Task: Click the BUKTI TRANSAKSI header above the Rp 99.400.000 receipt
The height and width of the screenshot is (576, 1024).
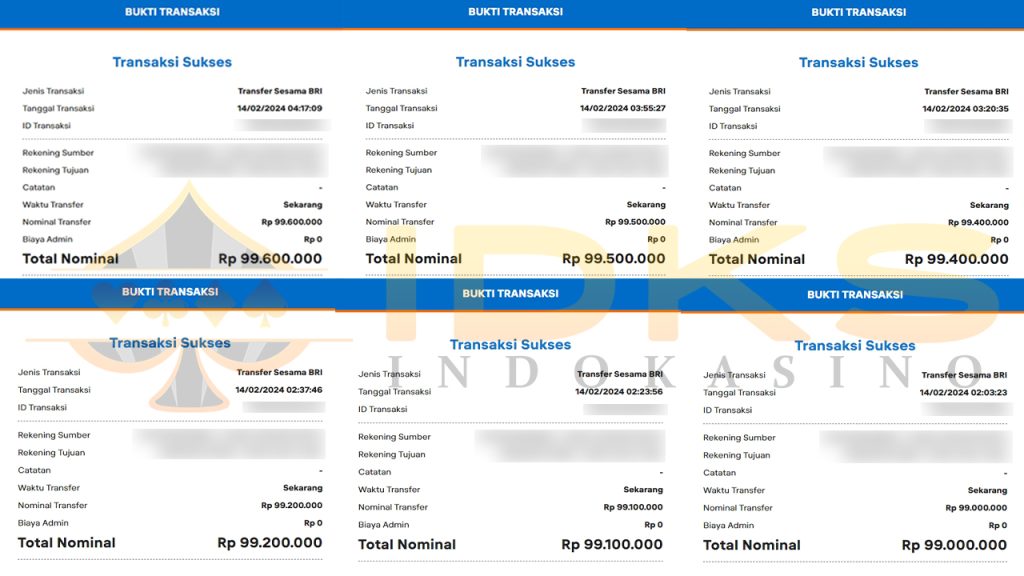Action: [859, 12]
